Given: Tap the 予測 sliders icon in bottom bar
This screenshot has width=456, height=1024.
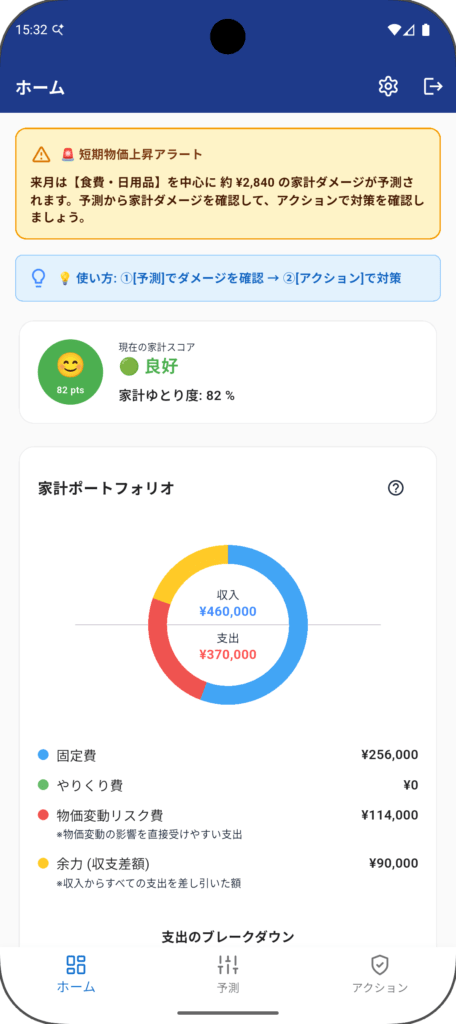Looking at the screenshot, I should point(228,965).
